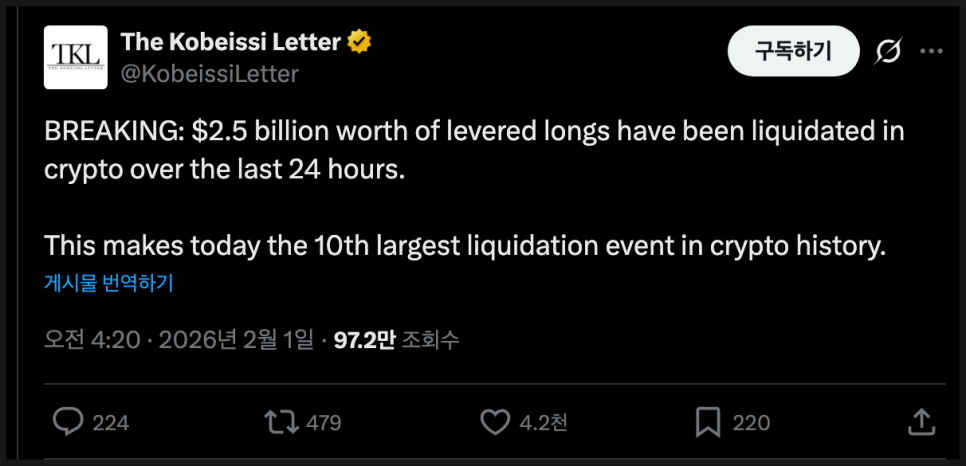Click the 220 bookmarks count
The image size is (966, 466).
[x=751, y=423]
